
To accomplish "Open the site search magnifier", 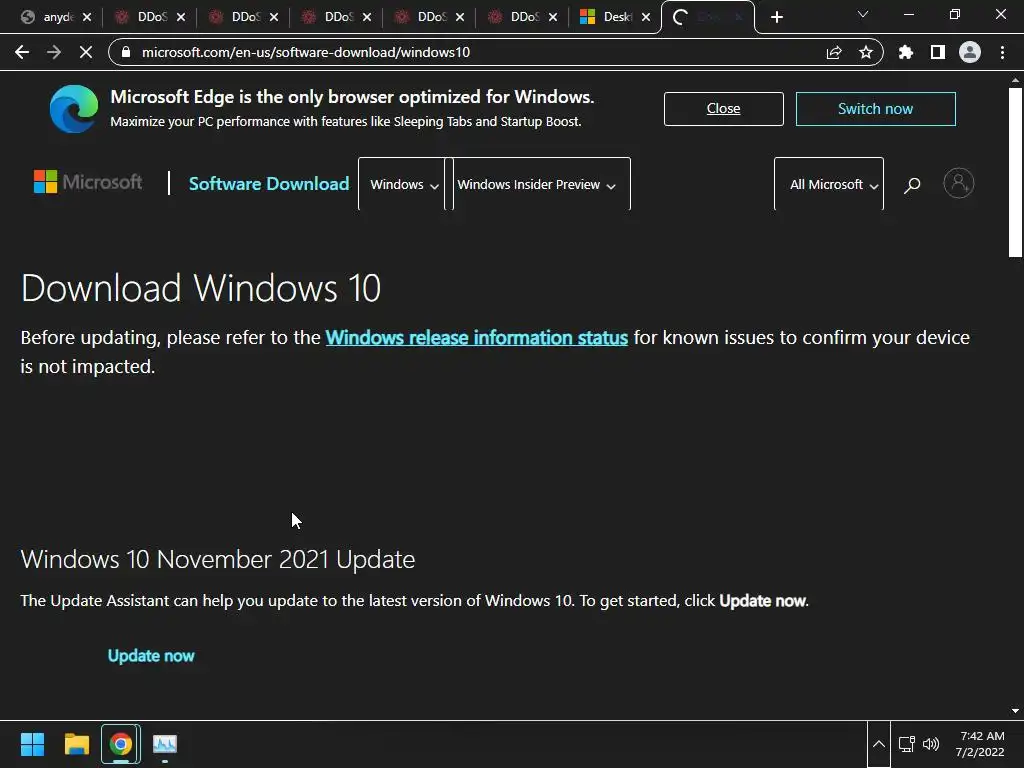I will coord(912,185).
